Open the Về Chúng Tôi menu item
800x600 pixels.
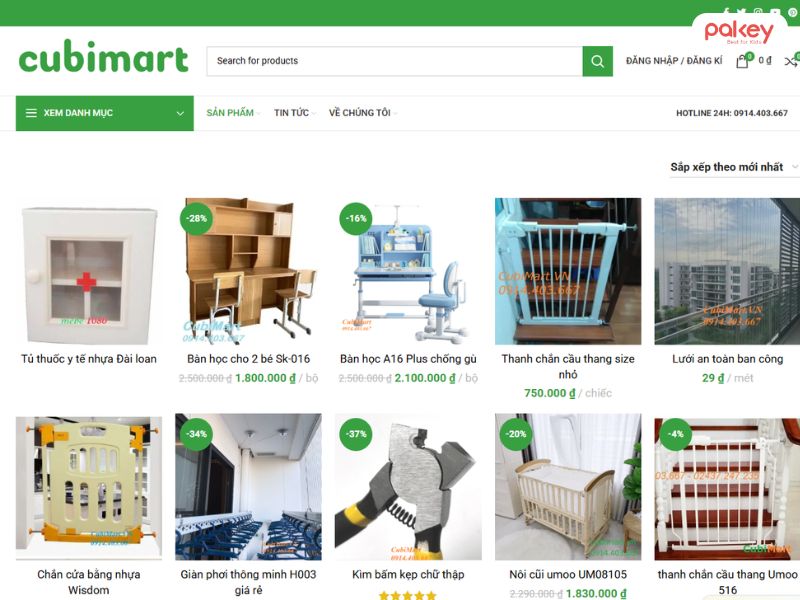point(360,113)
